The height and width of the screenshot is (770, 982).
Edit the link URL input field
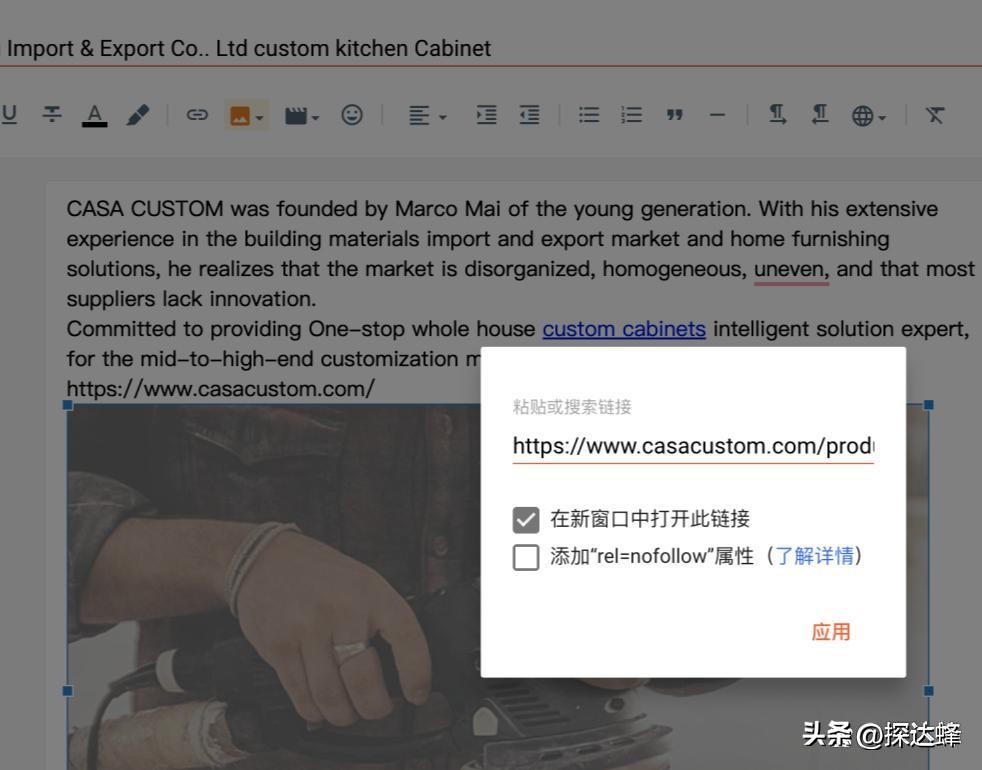693,445
